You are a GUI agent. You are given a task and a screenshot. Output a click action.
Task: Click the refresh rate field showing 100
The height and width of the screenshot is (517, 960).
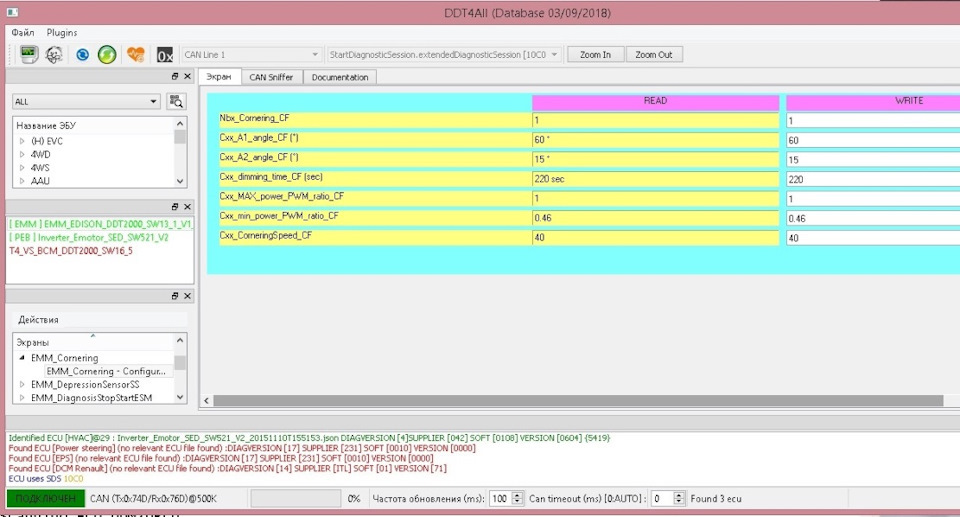point(500,499)
